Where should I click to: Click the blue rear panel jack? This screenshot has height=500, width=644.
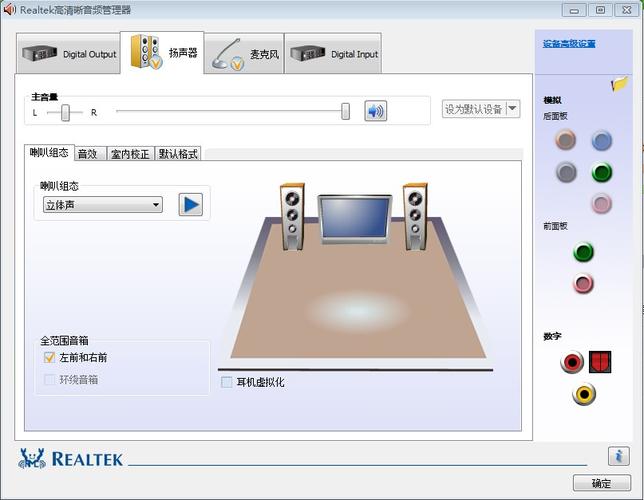click(602, 141)
